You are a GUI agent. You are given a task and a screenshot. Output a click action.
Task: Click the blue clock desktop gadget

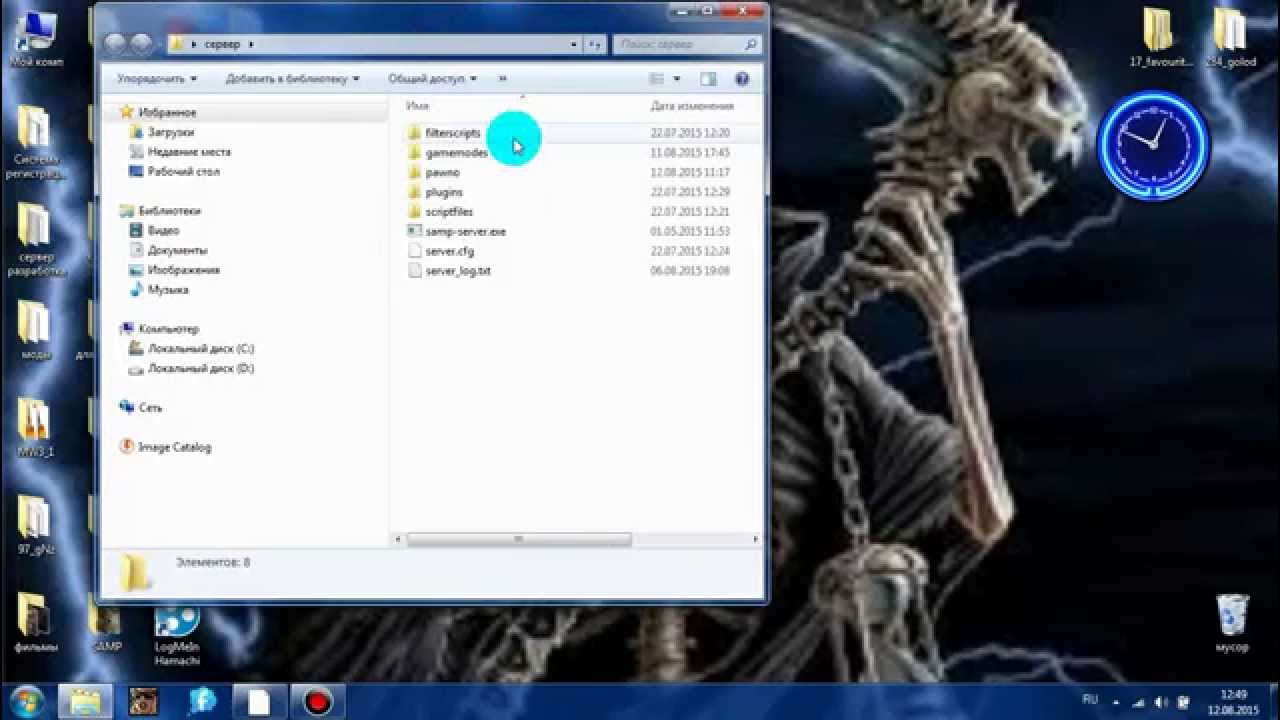pyautogui.click(x=1153, y=146)
